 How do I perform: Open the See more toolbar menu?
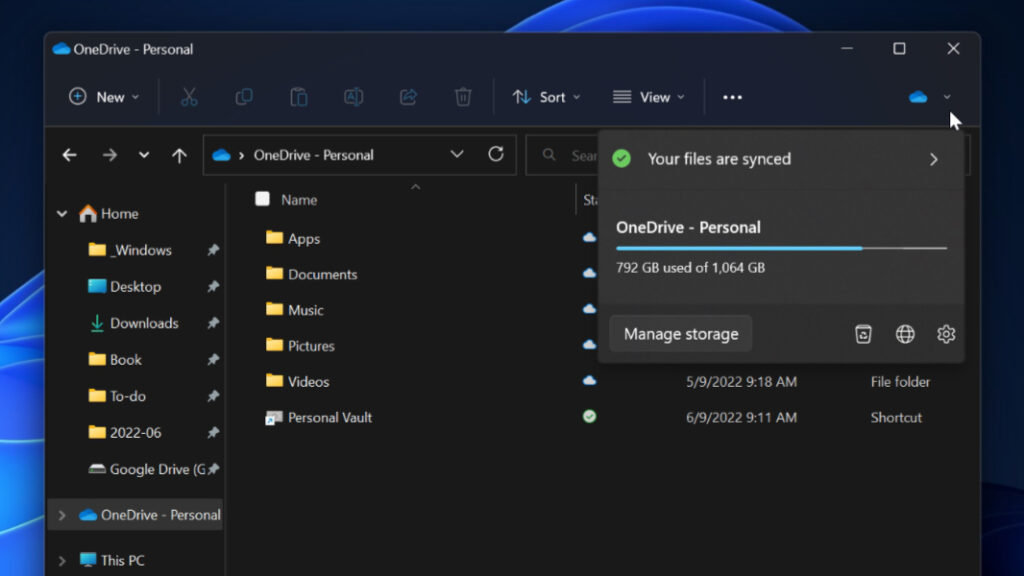pyautogui.click(x=732, y=96)
